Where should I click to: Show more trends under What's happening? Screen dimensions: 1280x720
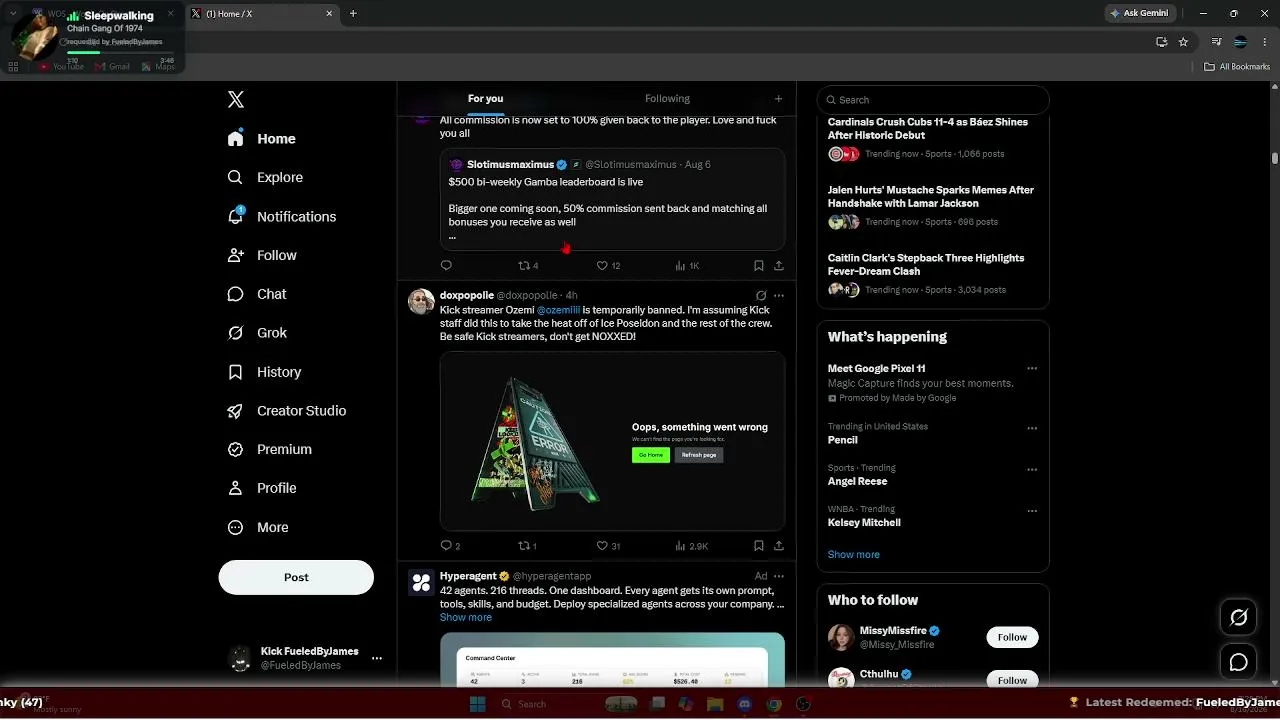tap(853, 555)
